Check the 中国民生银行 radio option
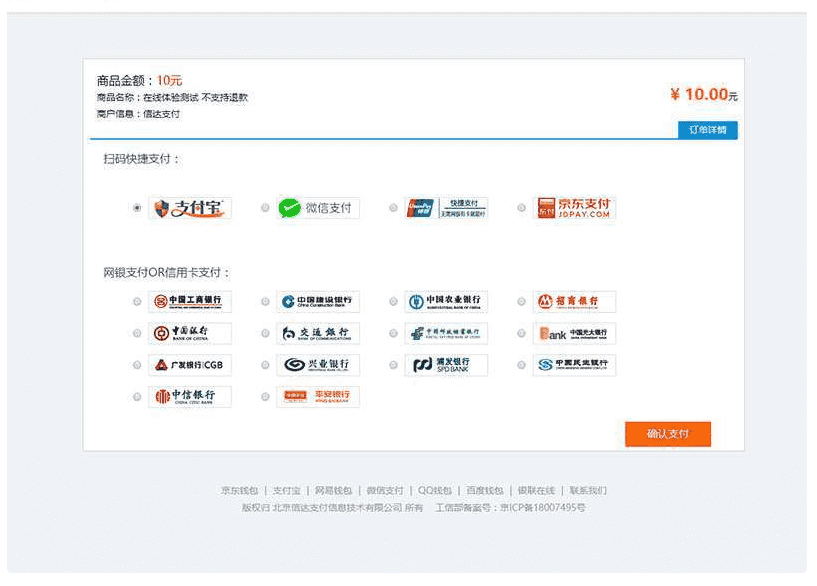Viewport: 817px width, 586px height. click(522, 365)
